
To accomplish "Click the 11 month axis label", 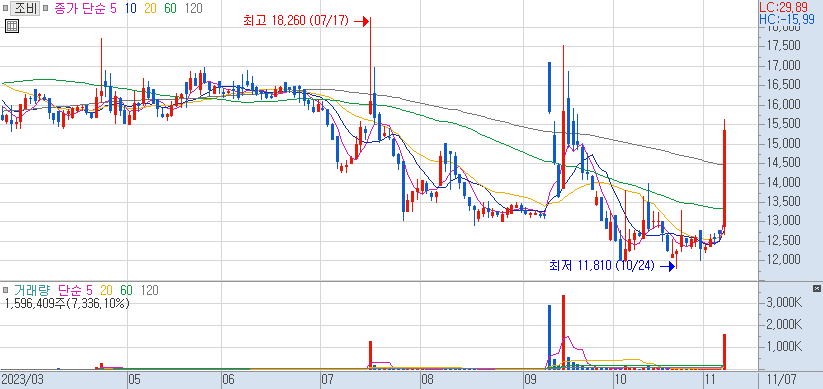I will click(710, 379).
